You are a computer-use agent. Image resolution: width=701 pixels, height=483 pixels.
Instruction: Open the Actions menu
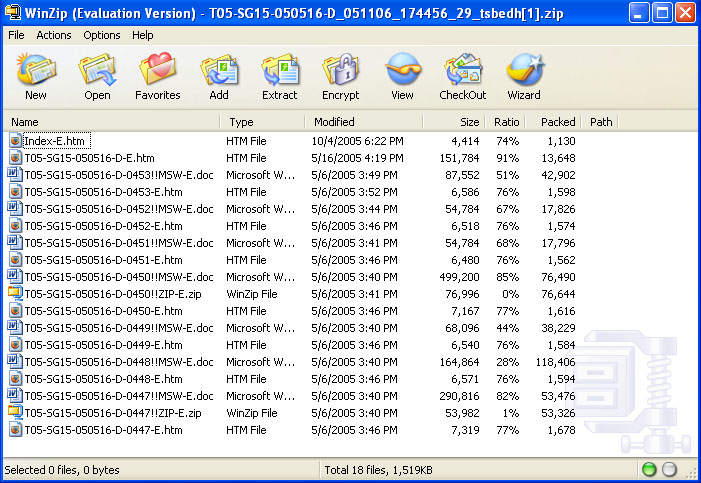54,35
